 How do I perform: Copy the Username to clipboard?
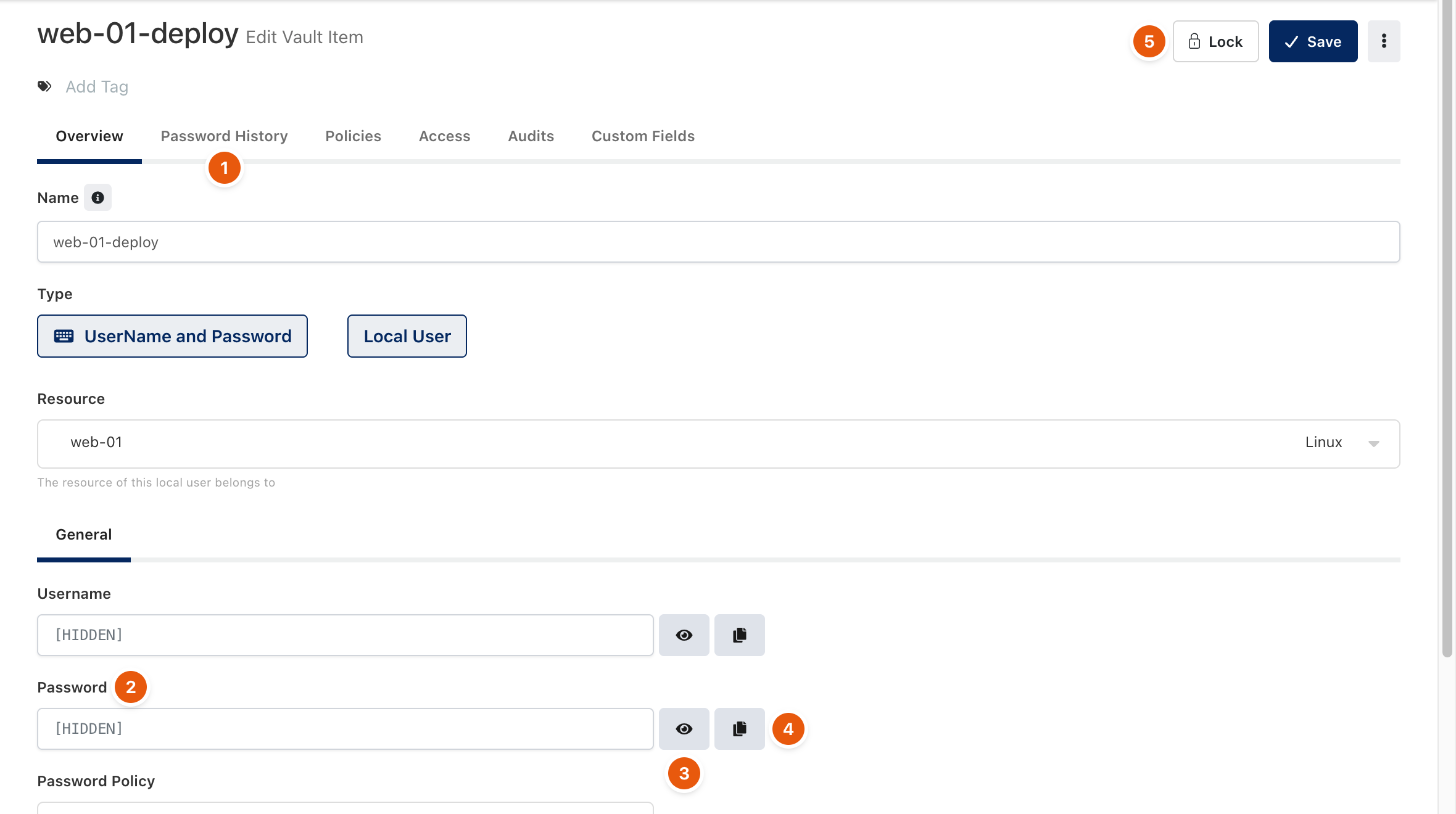[x=740, y=635]
